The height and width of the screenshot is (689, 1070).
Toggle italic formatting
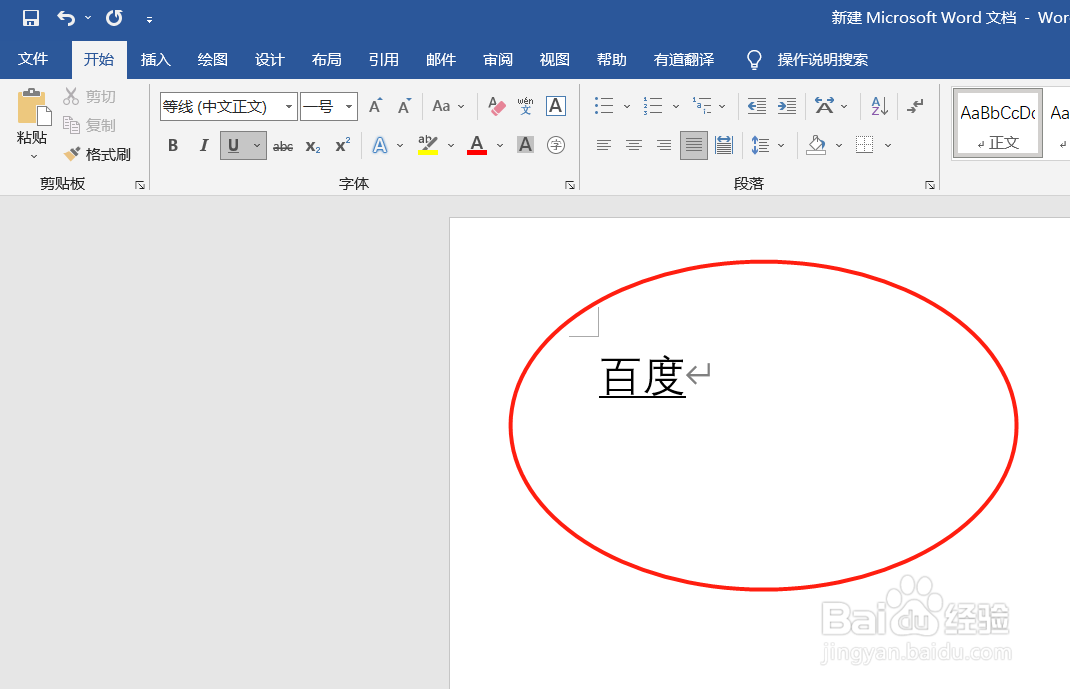203,145
